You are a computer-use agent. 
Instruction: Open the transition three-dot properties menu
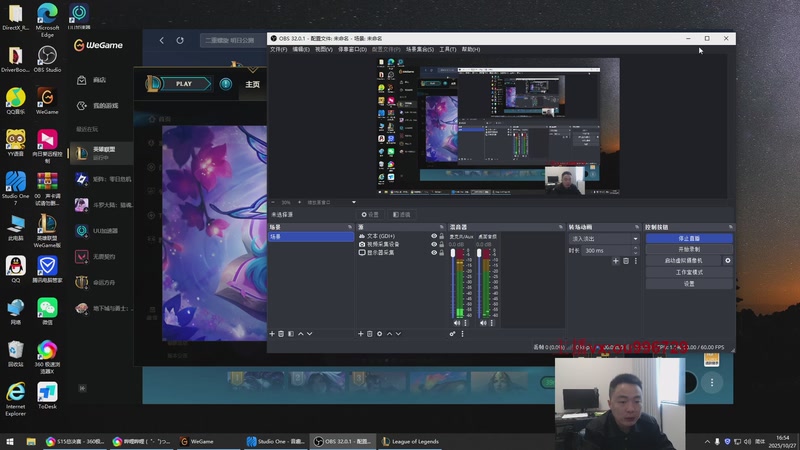636,261
